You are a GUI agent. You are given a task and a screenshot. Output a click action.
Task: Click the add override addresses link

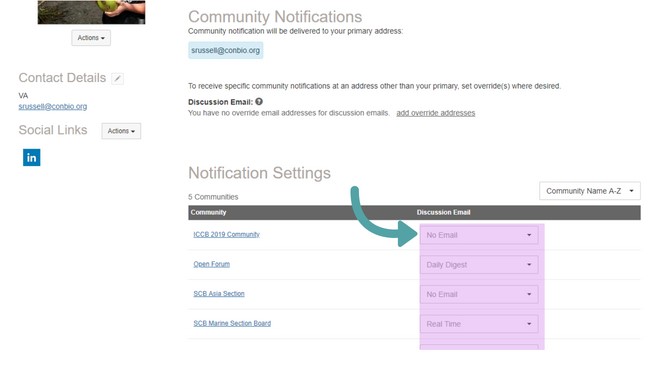pos(435,113)
